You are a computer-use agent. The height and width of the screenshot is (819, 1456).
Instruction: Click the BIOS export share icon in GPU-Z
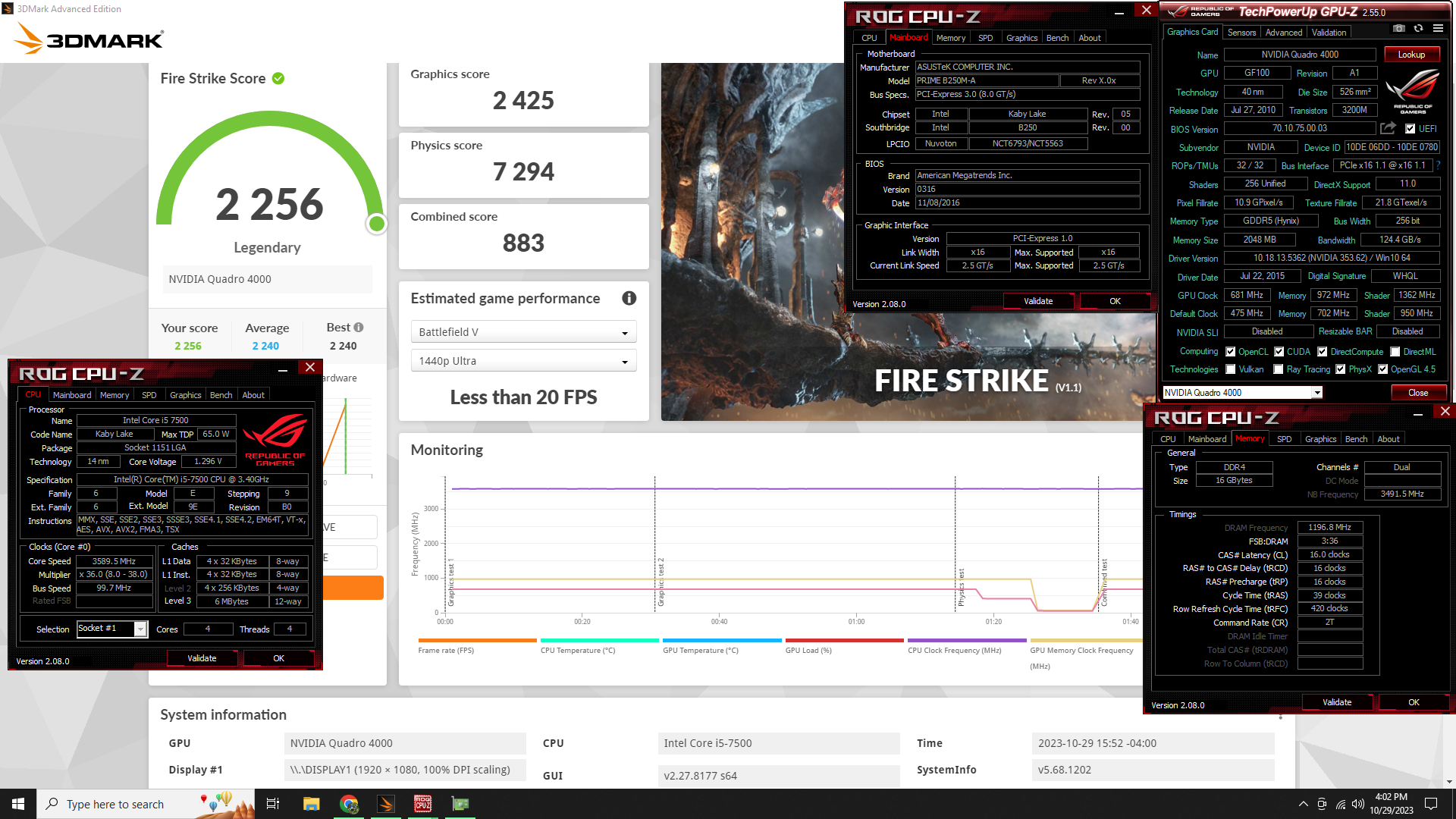(x=1388, y=128)
